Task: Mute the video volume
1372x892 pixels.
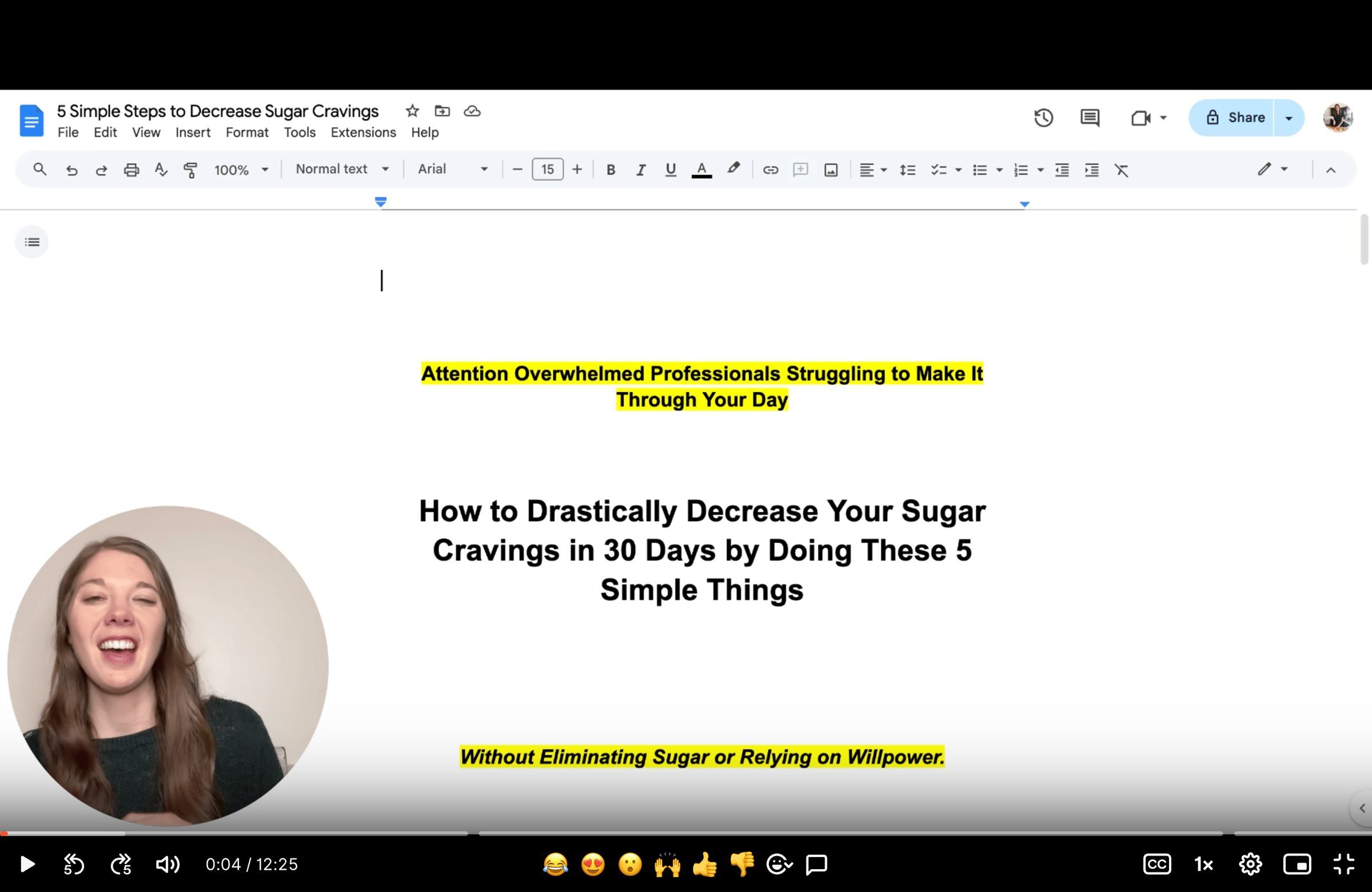Action: 167,865
